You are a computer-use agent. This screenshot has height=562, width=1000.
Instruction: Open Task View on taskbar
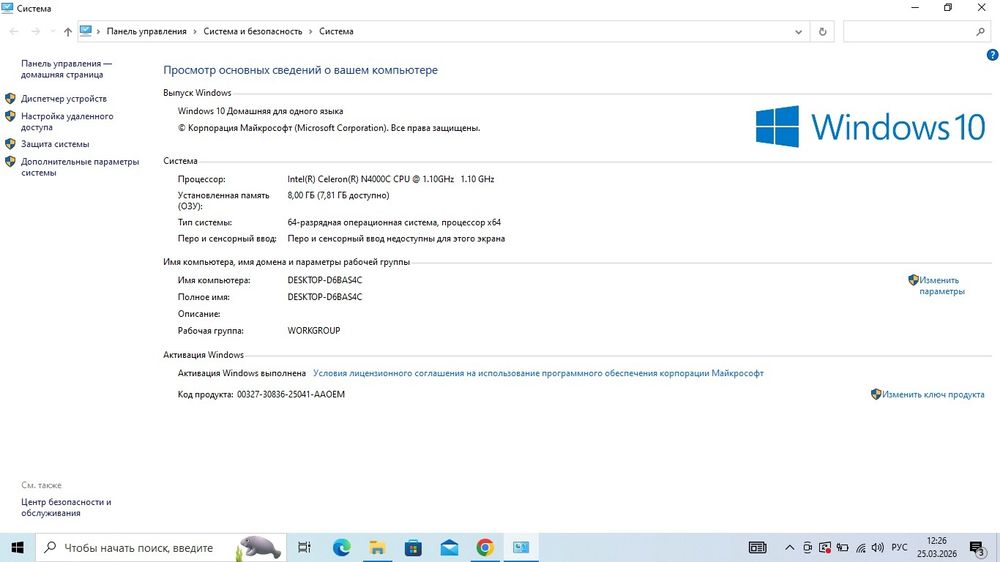pyautogui.click(x=304, y=547)
